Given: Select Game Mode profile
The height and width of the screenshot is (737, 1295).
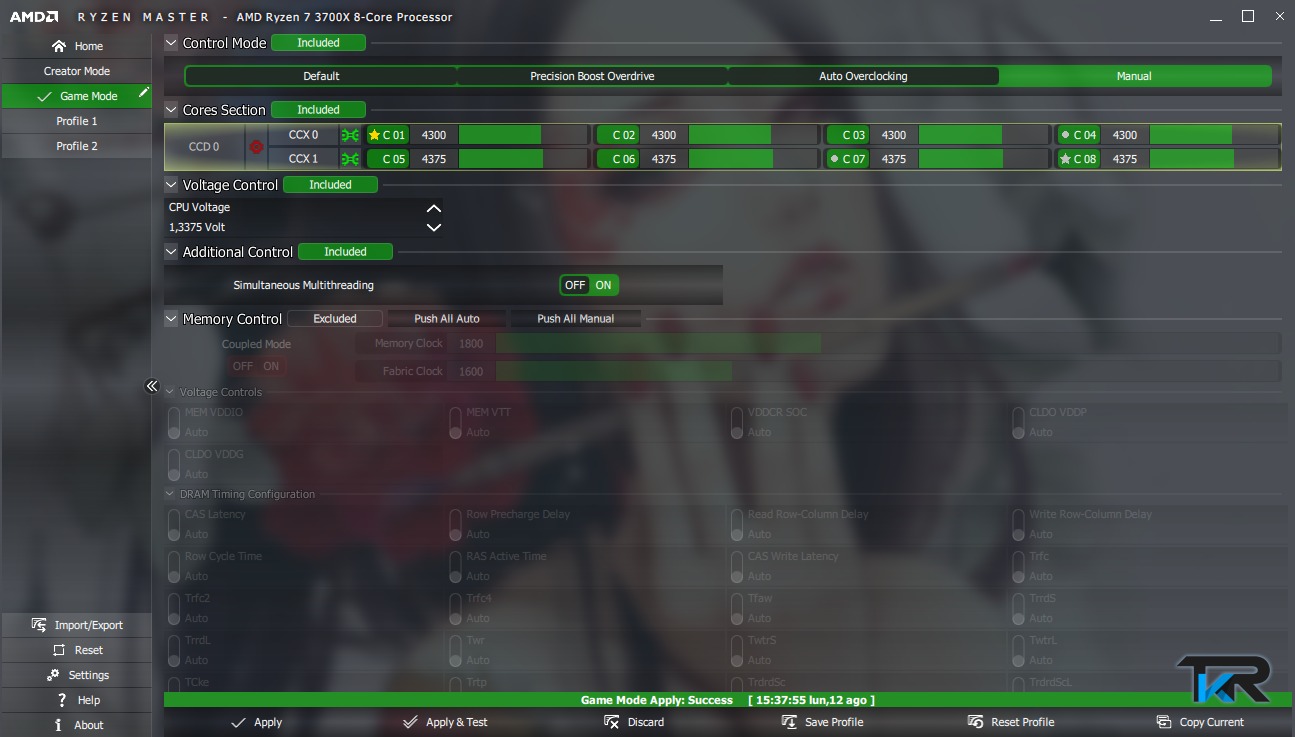Looking at the screenshot, I should (76, 96).
